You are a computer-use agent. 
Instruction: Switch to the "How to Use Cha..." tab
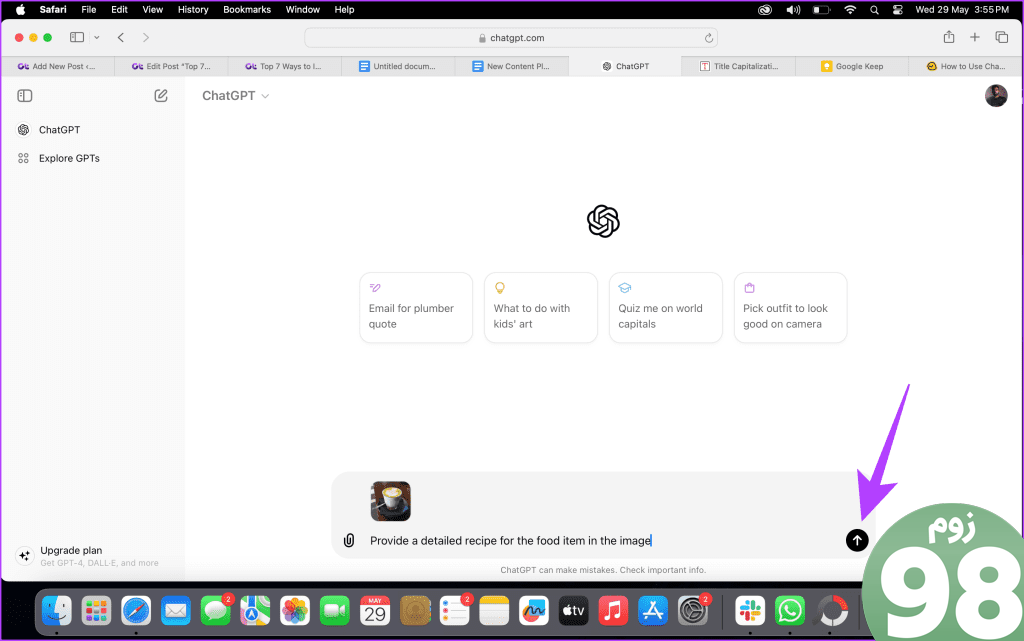pos(966,66)
